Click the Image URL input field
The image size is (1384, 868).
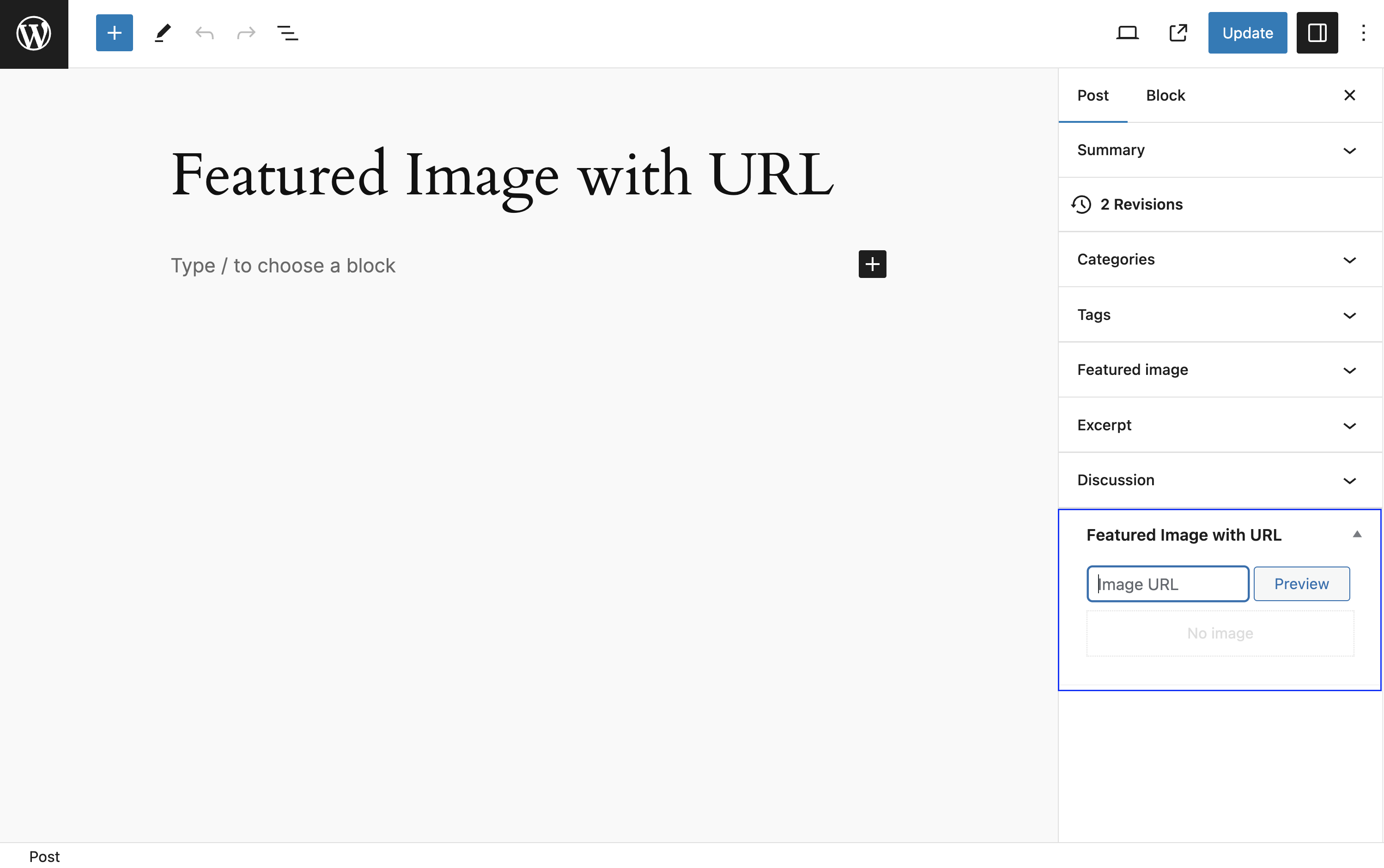click(1167, 584)
